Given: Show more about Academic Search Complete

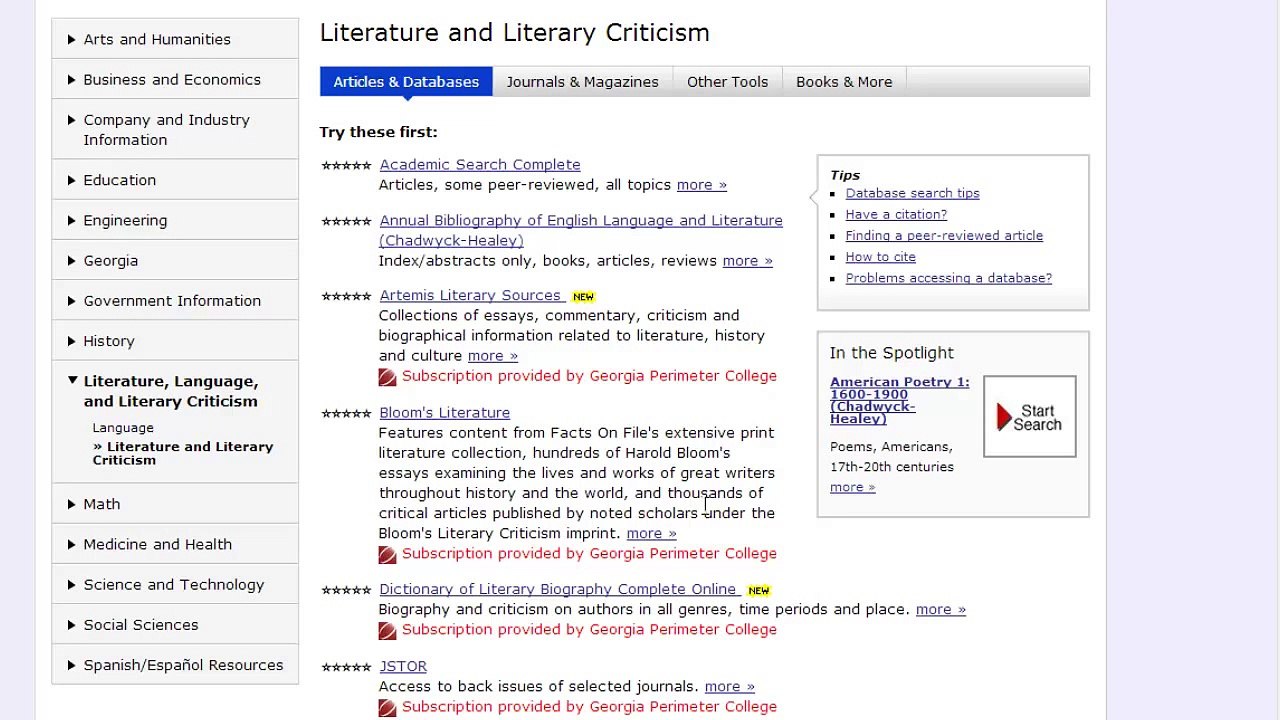Looking at the screenshot, I should coord(701,185).
